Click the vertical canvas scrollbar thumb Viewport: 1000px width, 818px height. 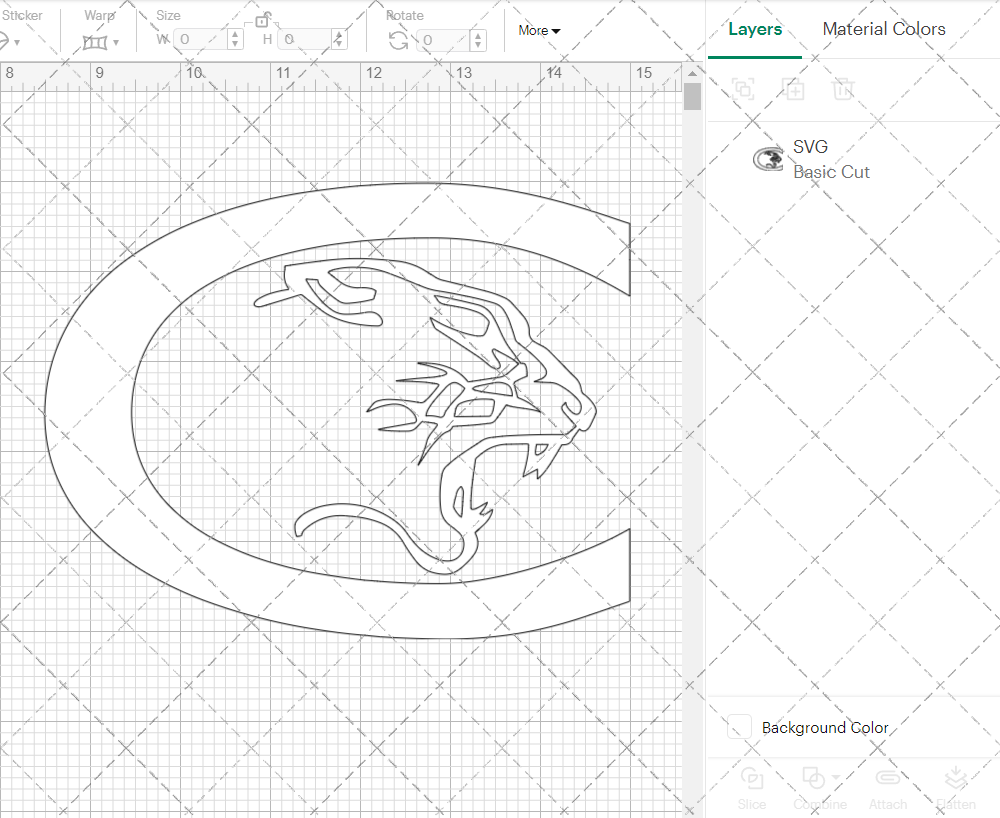pos(692,98)
